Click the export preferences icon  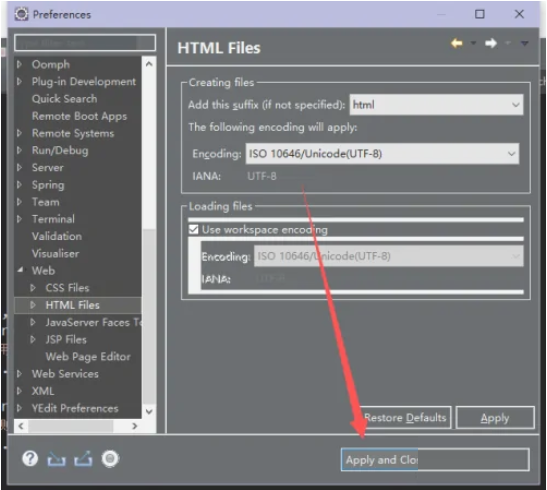(x=83, y=458)
